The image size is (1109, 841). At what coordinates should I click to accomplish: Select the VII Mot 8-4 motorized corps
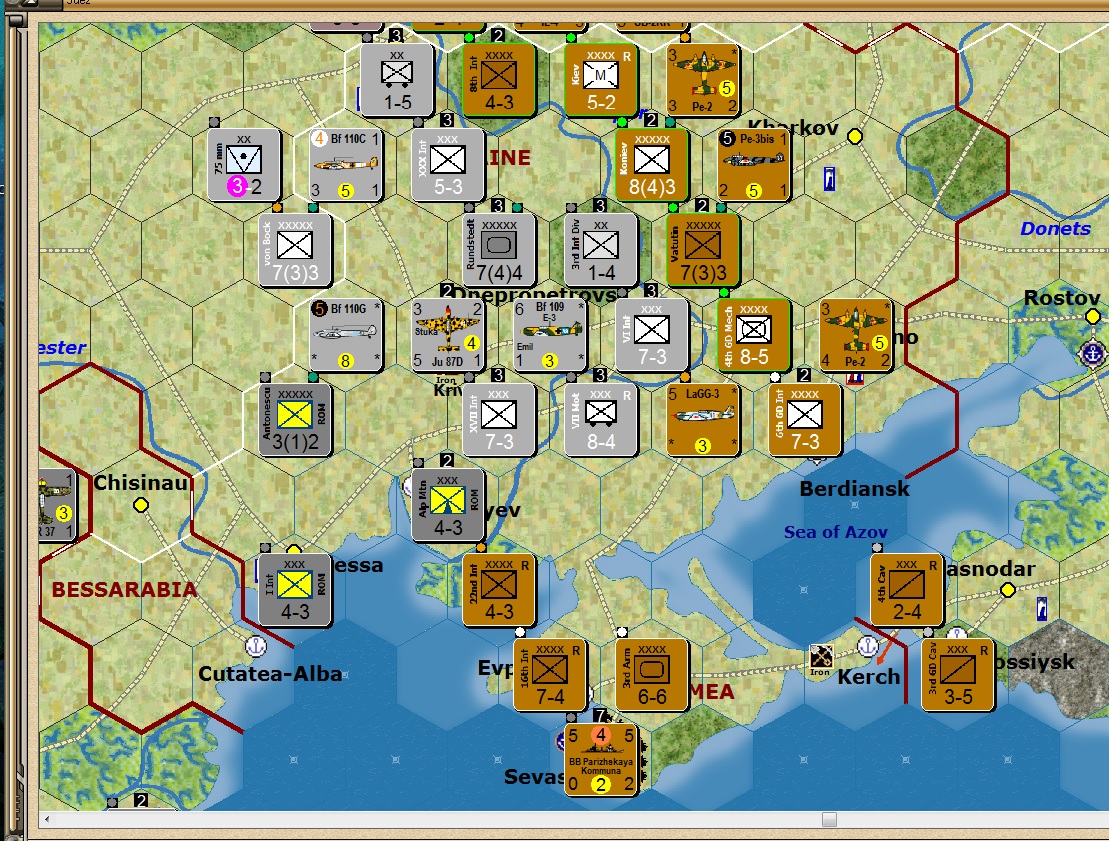point(600,419)
